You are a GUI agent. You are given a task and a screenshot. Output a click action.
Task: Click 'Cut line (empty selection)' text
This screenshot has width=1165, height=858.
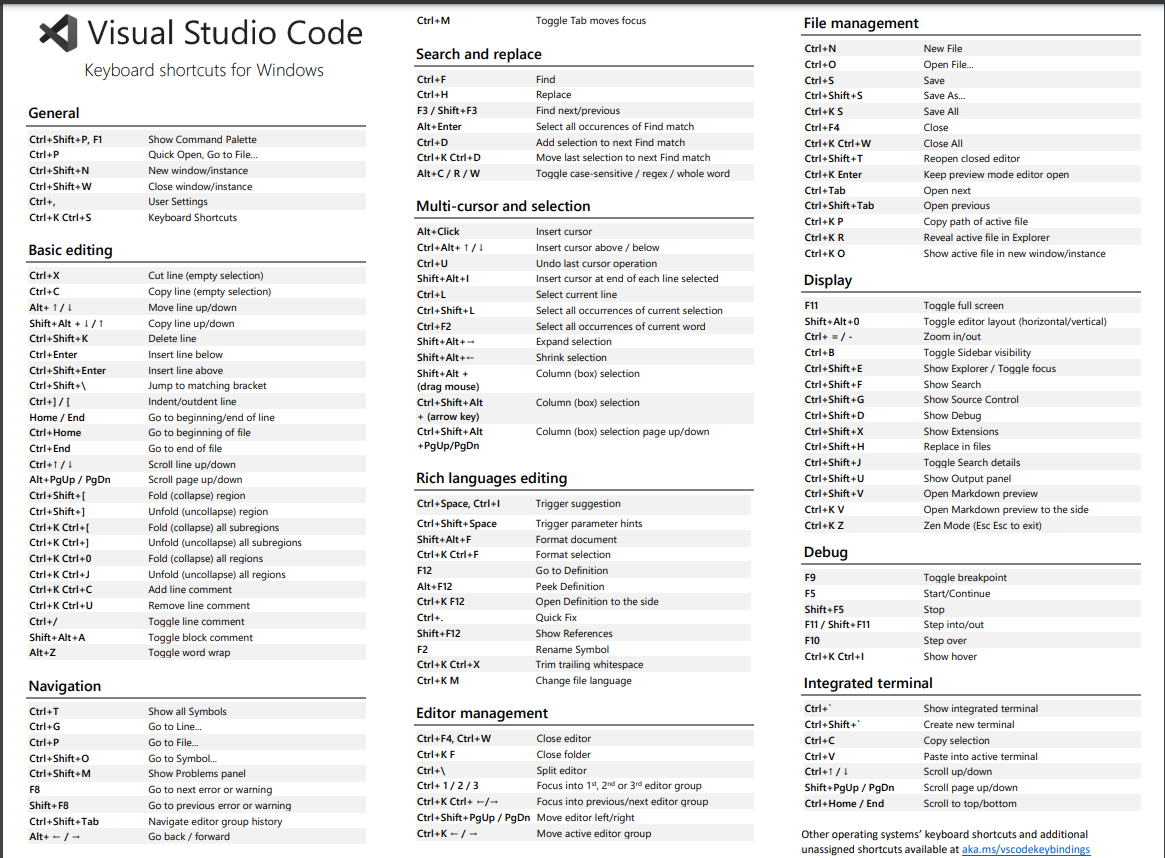[206, 276]
